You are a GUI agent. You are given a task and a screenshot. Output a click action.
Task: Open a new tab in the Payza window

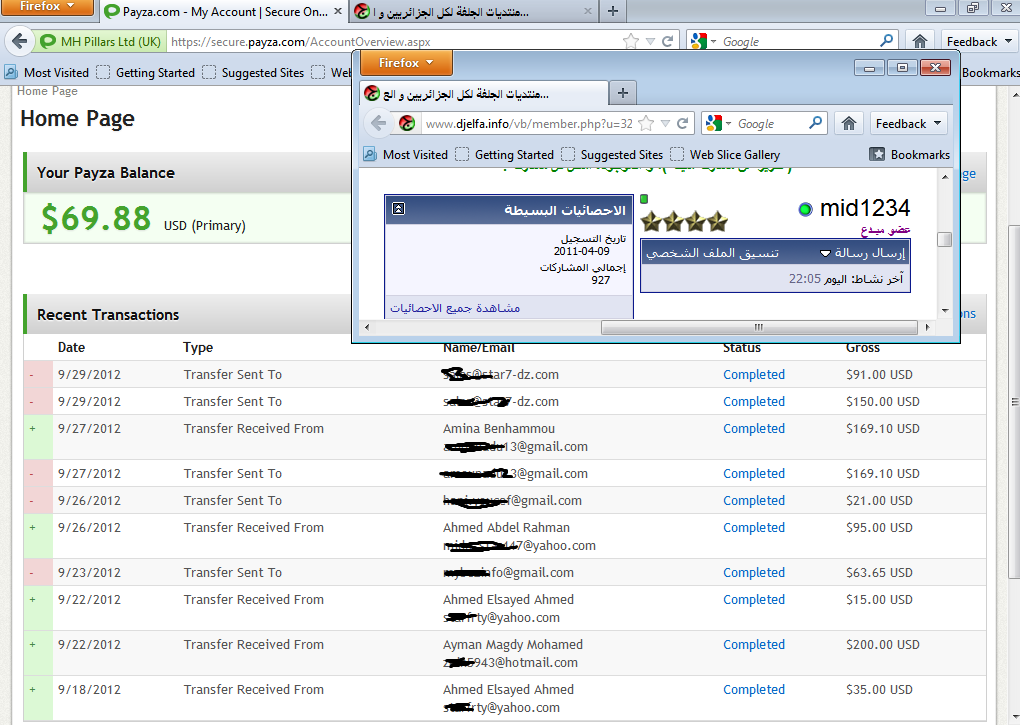(x=612, y=11)
